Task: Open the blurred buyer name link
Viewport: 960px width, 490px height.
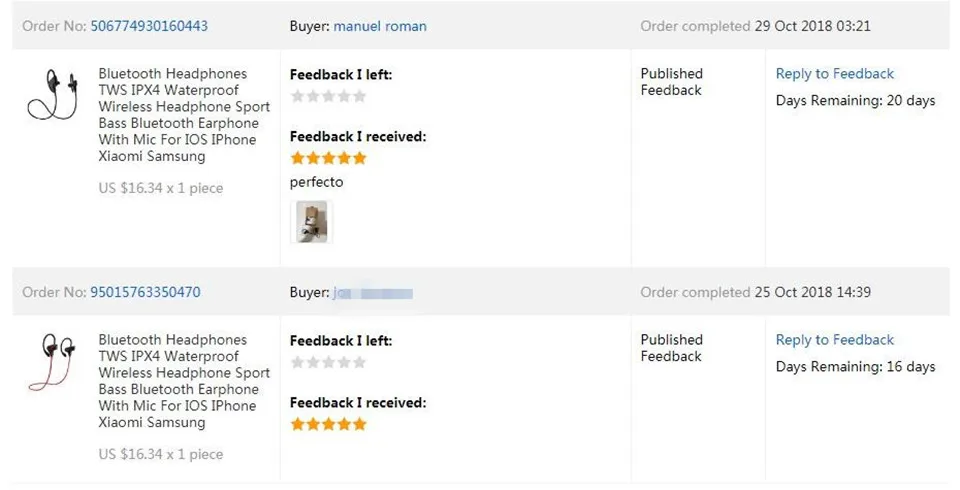Action: pyautogui.click(x=373, y=293)
